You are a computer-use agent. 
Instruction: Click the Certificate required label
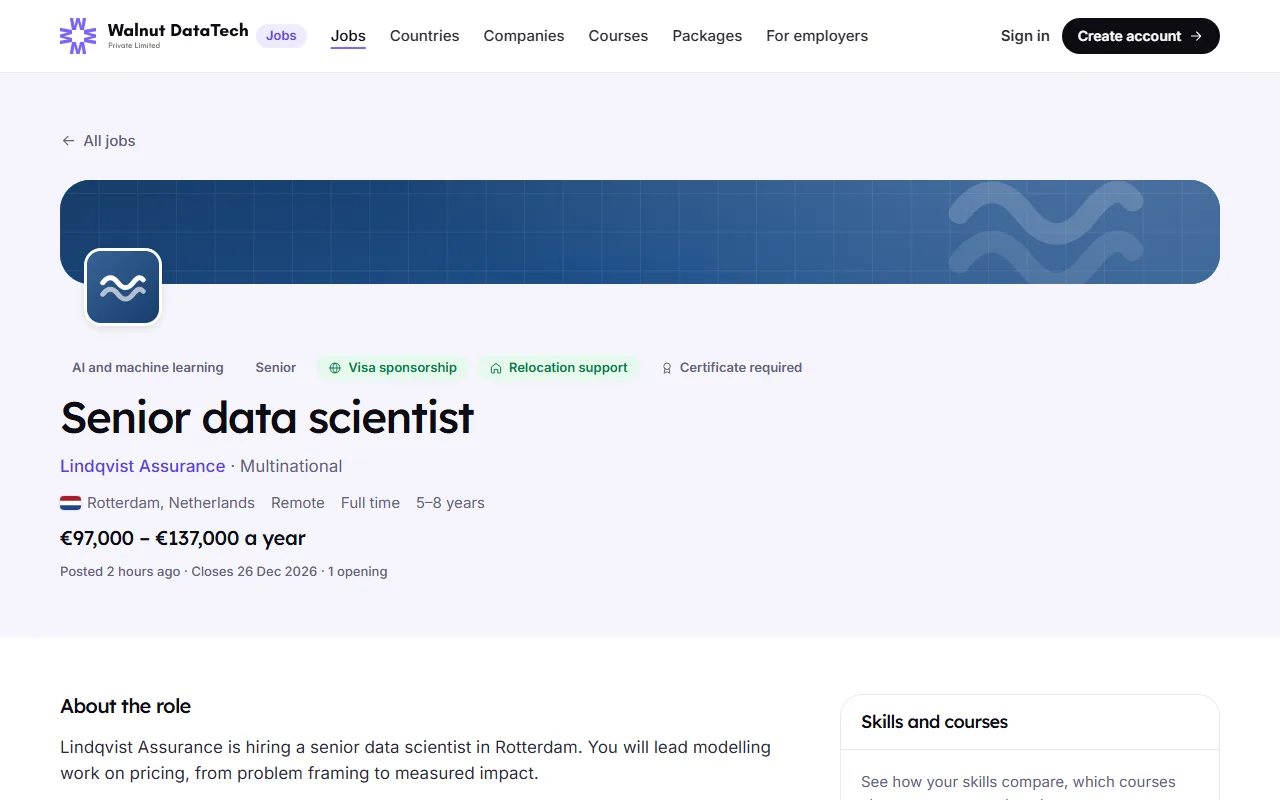[x=741, y=368]
